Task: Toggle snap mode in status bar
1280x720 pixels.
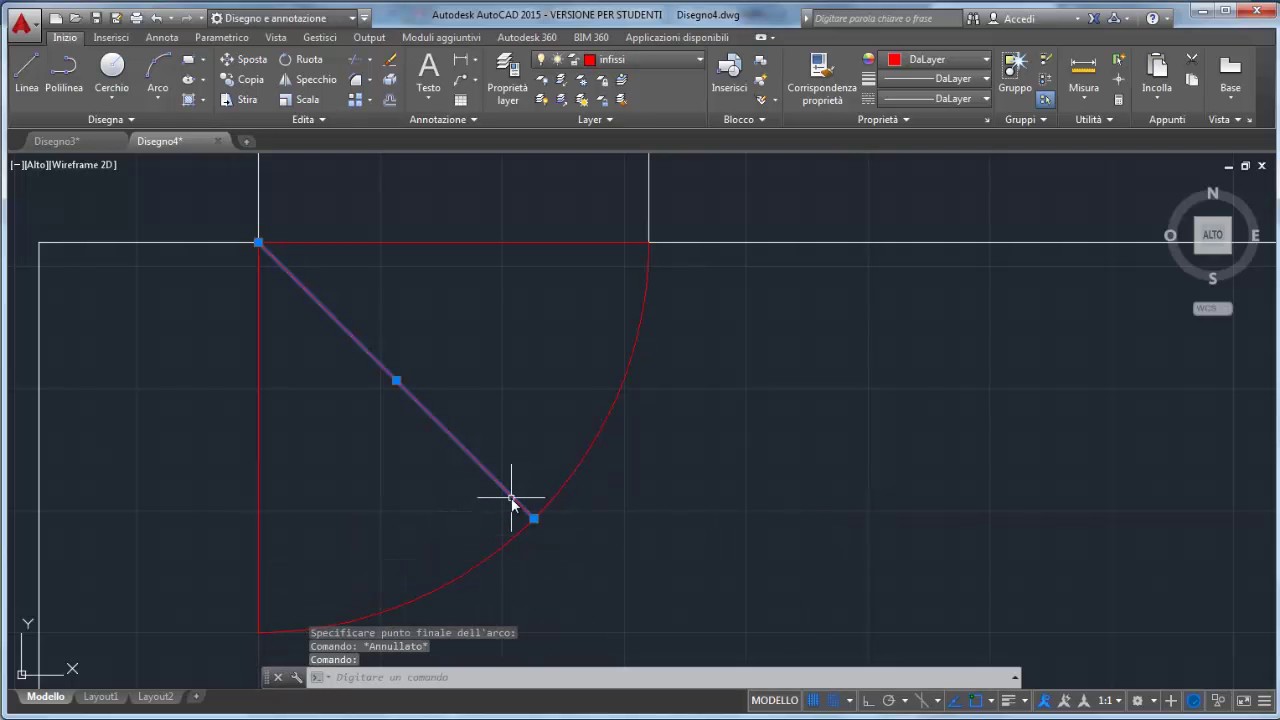Action: (833, 701)
